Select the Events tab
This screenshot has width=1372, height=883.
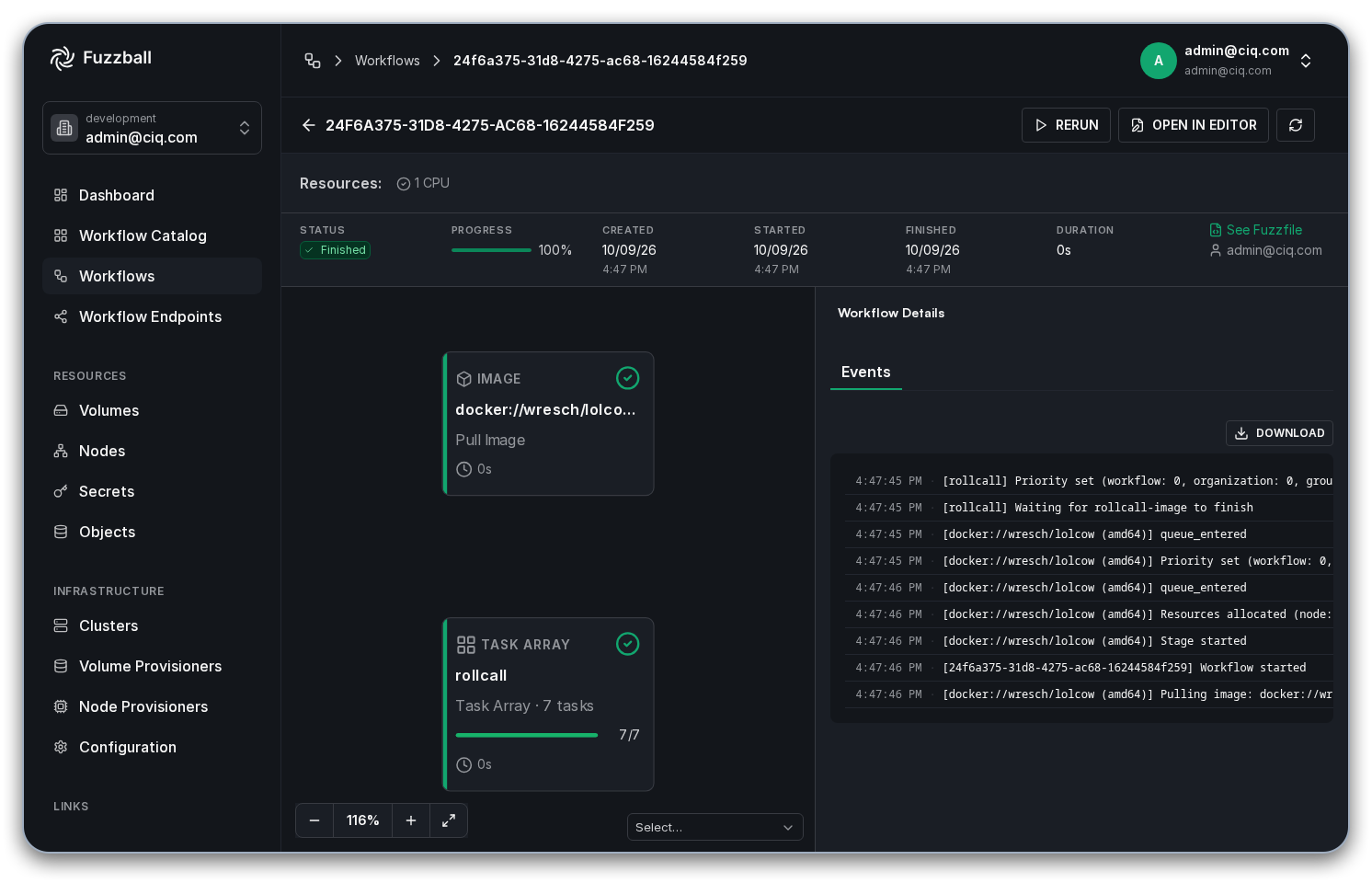[866, 372]
